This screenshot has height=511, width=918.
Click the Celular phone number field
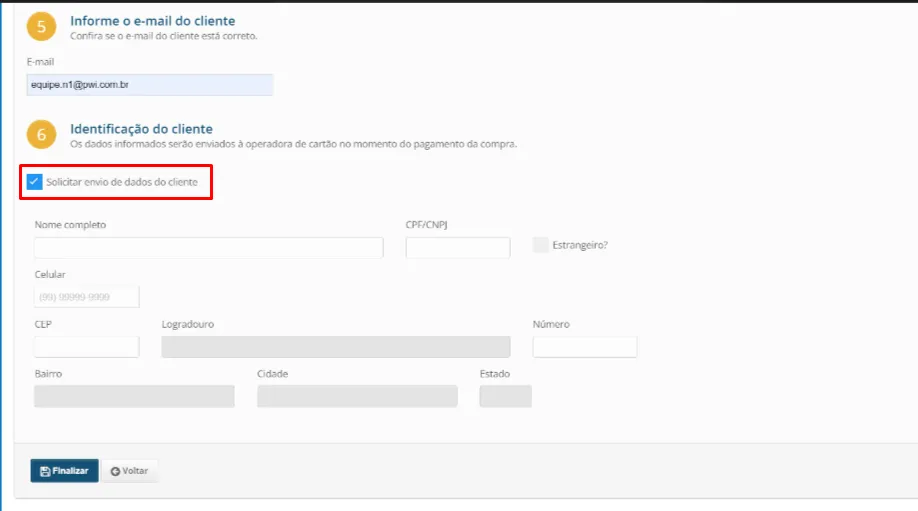tap(86, 297)
